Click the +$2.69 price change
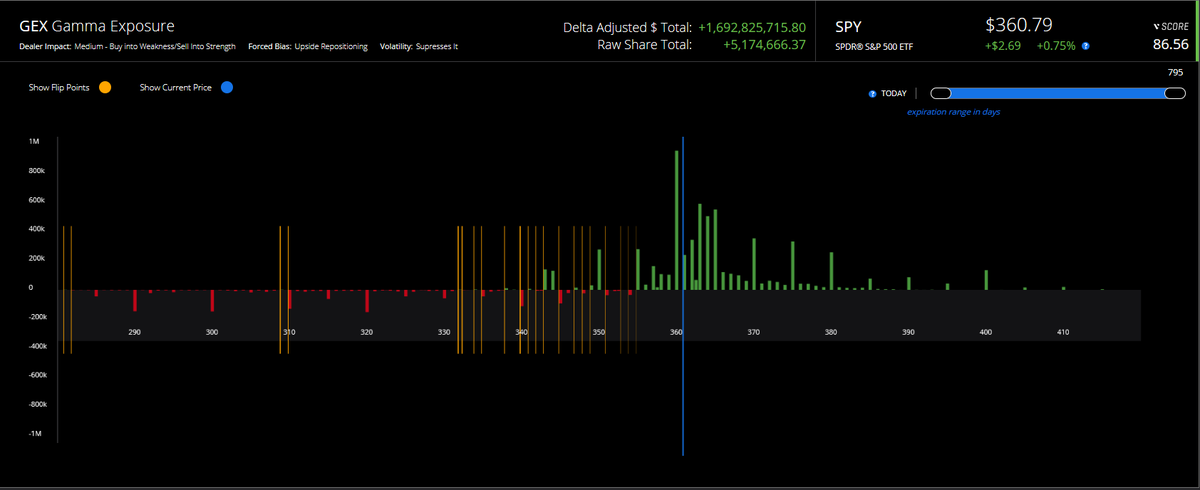 point(1002,46)
